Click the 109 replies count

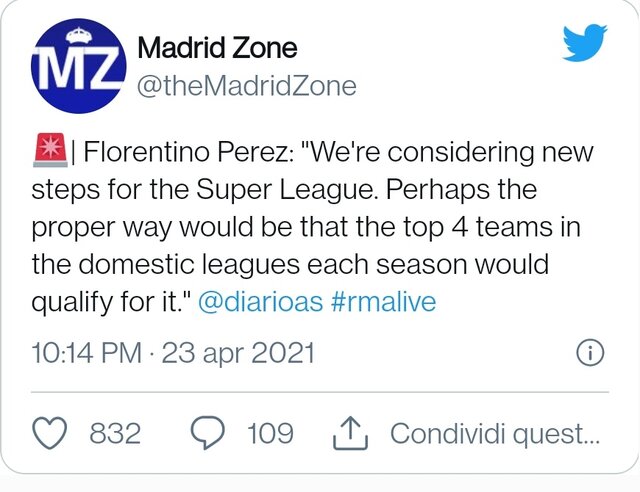270,433
